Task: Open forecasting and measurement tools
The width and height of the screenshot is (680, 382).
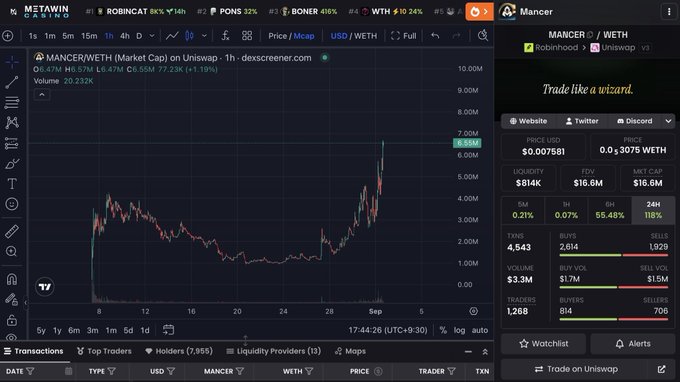Action: [x=12, y=143]
